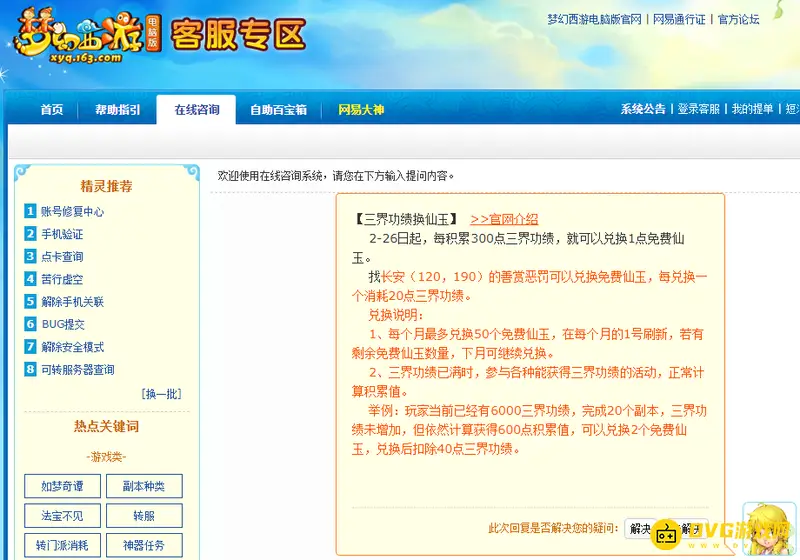Image resolution: width=800 pixels, height=560 pixels.
Task: Click the 转门派消耗 keyword button
Action: click(62, 545)
